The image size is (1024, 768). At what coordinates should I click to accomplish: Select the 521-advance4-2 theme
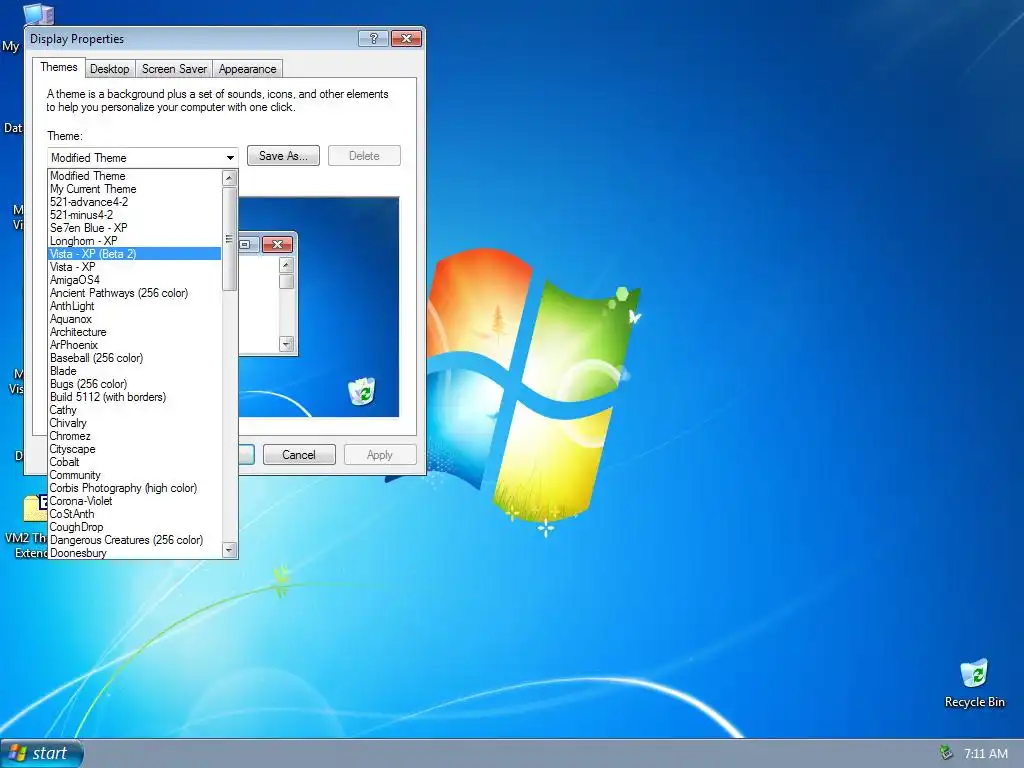click(x=135, y=202)
